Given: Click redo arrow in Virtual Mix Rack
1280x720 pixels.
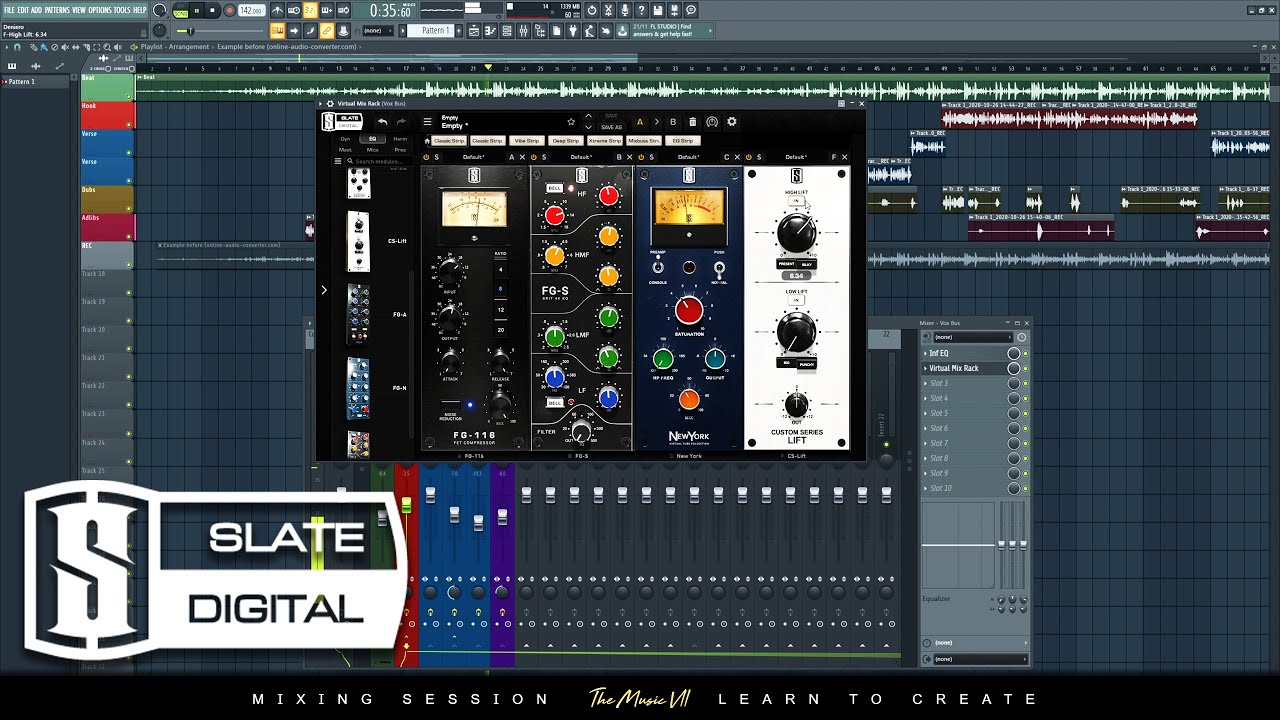Looking at the screenshot, I should (401, 122).
